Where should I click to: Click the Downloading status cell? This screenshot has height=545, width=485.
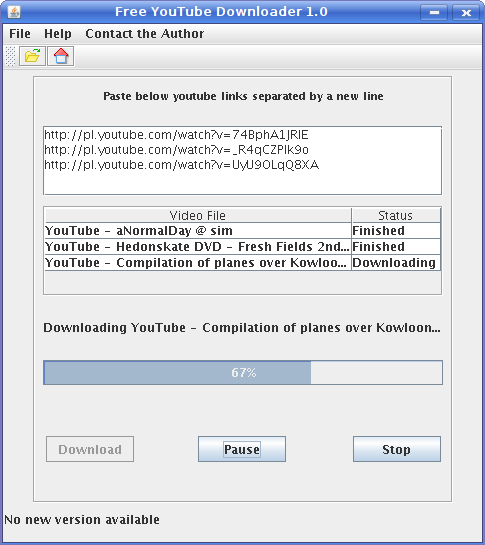coord(396,263)
